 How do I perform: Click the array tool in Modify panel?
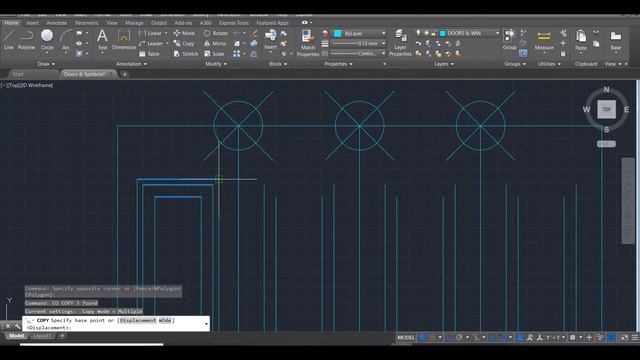(x=237, y=53)
